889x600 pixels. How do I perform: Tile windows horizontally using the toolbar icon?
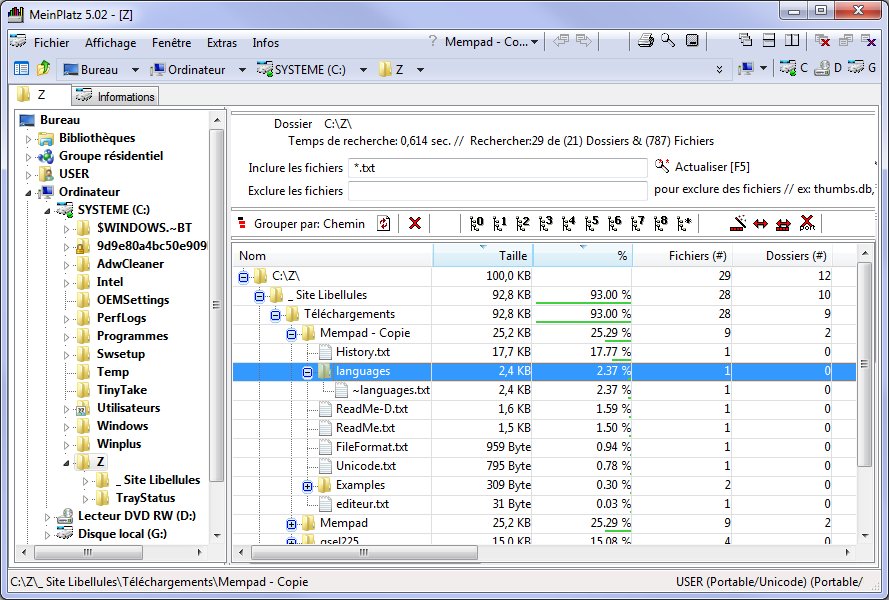(769, 40)
